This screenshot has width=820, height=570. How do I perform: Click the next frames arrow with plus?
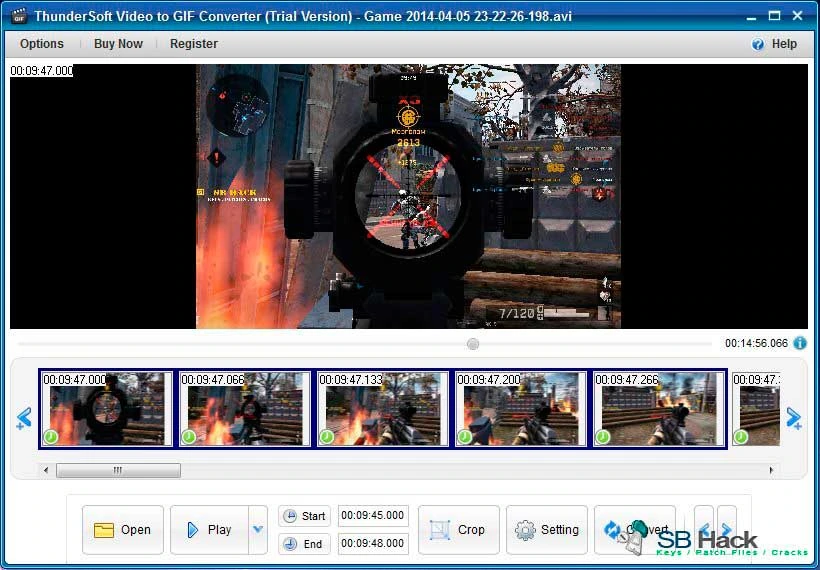793,418
